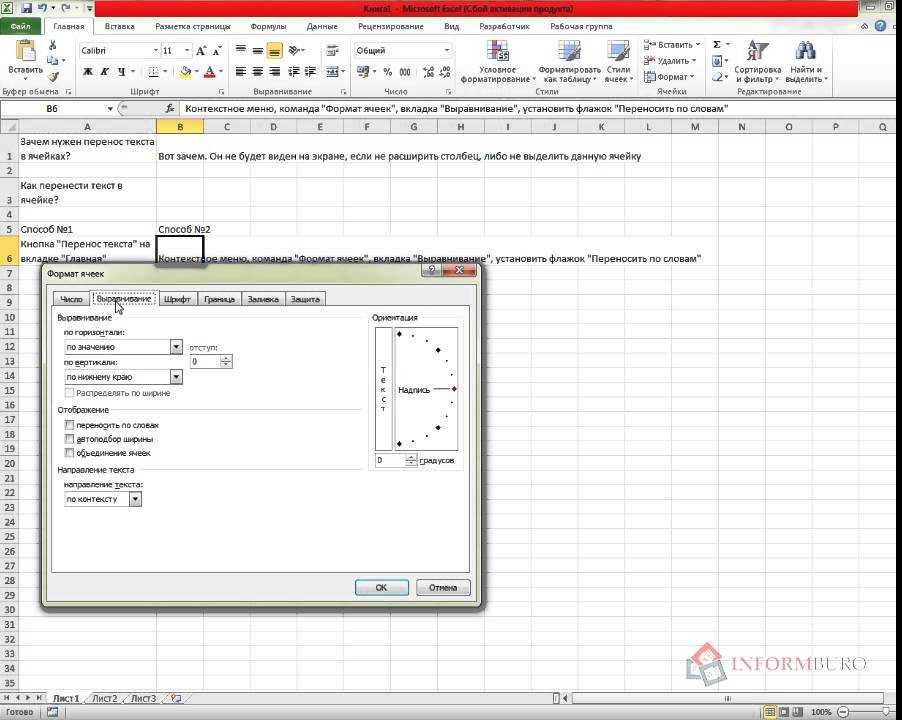Image resolution: width=902 pixels, height=720 pixels.
Task: Open the 'Вставка' ribbon tab
Action: [120, 26]
